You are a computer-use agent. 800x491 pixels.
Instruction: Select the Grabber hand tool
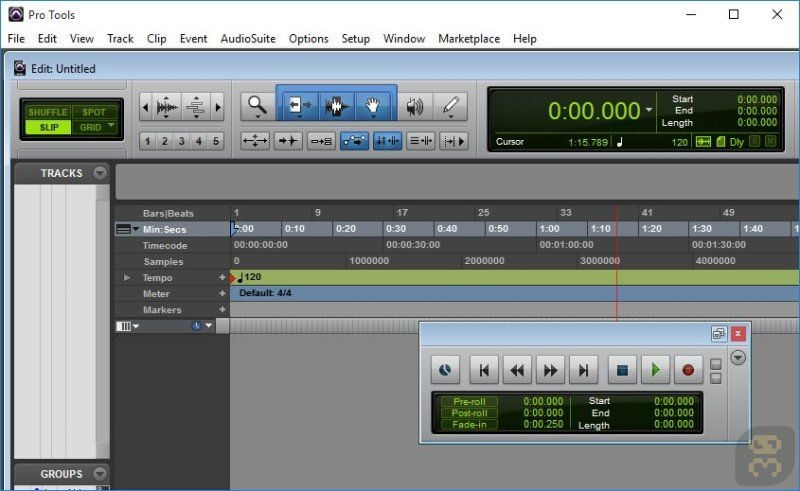[373, 106]
